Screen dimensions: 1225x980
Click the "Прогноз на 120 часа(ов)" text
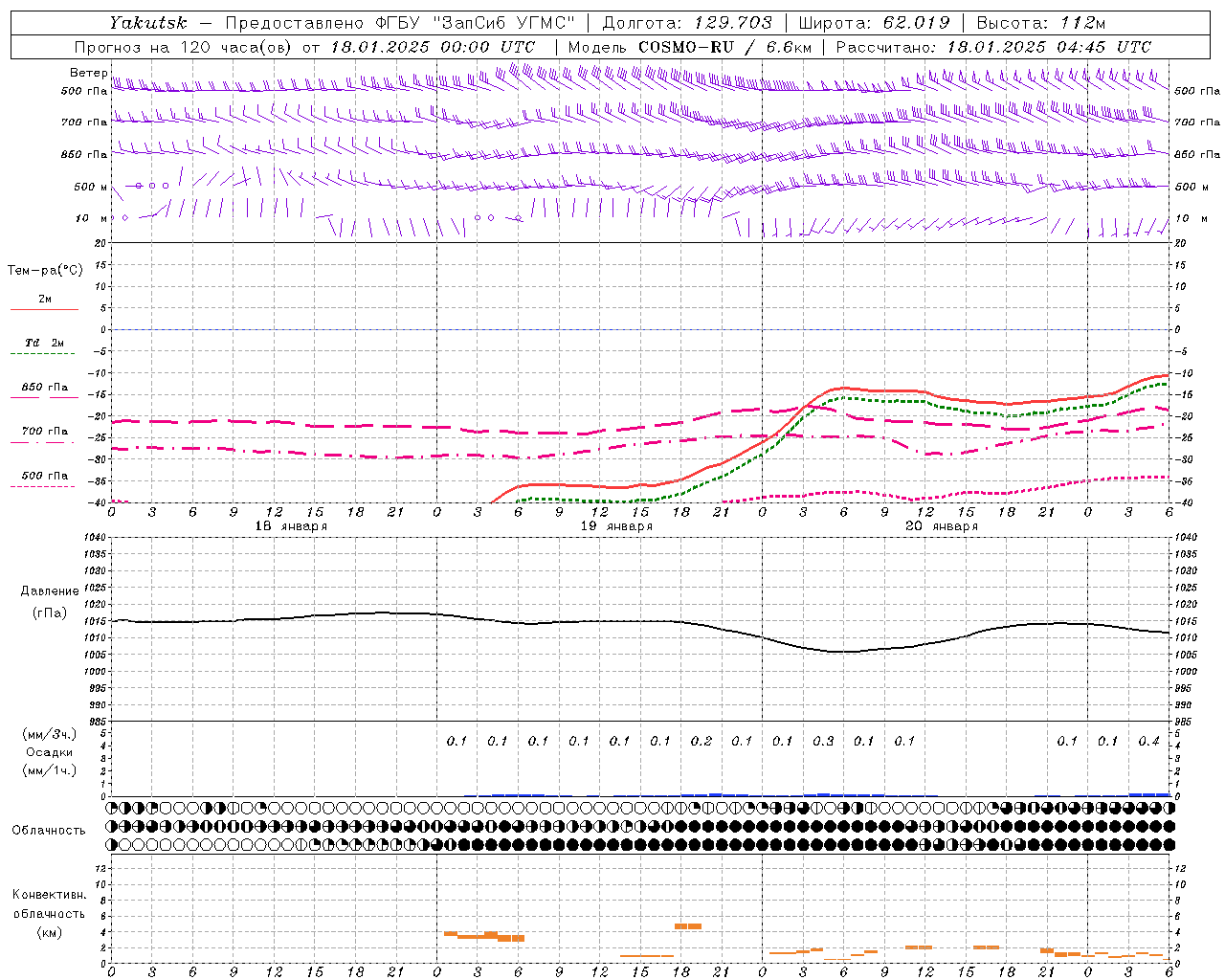tap(184, 47)
